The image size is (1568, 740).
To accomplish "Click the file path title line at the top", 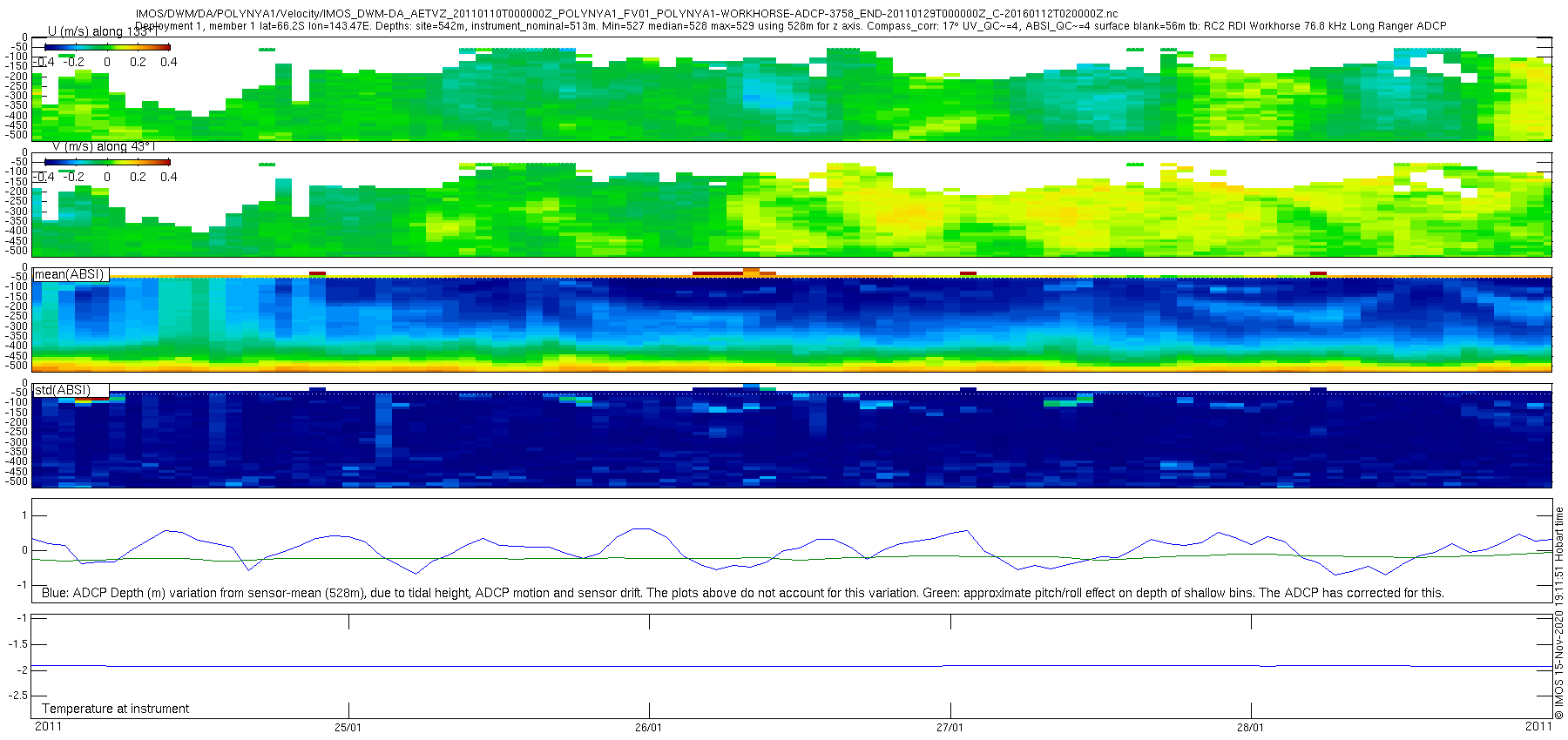I will (x=626, y=14).
